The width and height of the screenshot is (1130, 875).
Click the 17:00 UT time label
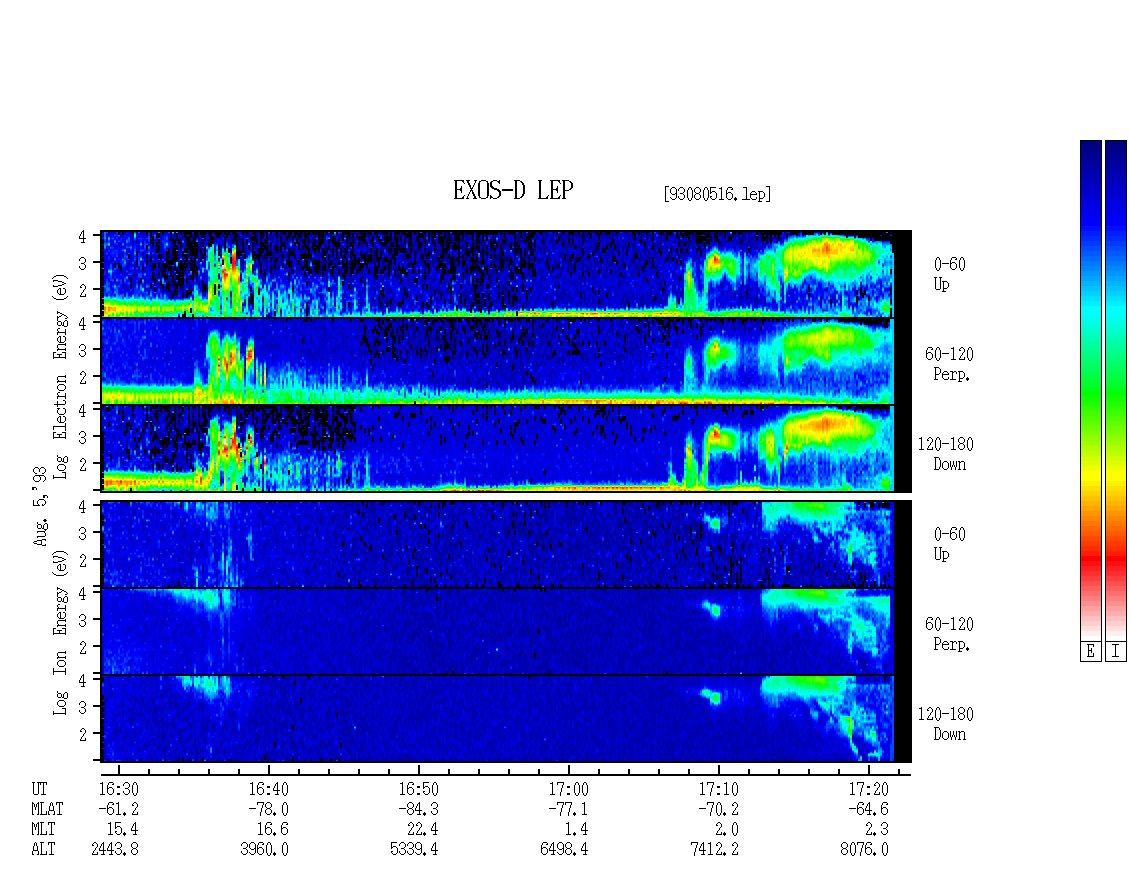tap(568, 789)
